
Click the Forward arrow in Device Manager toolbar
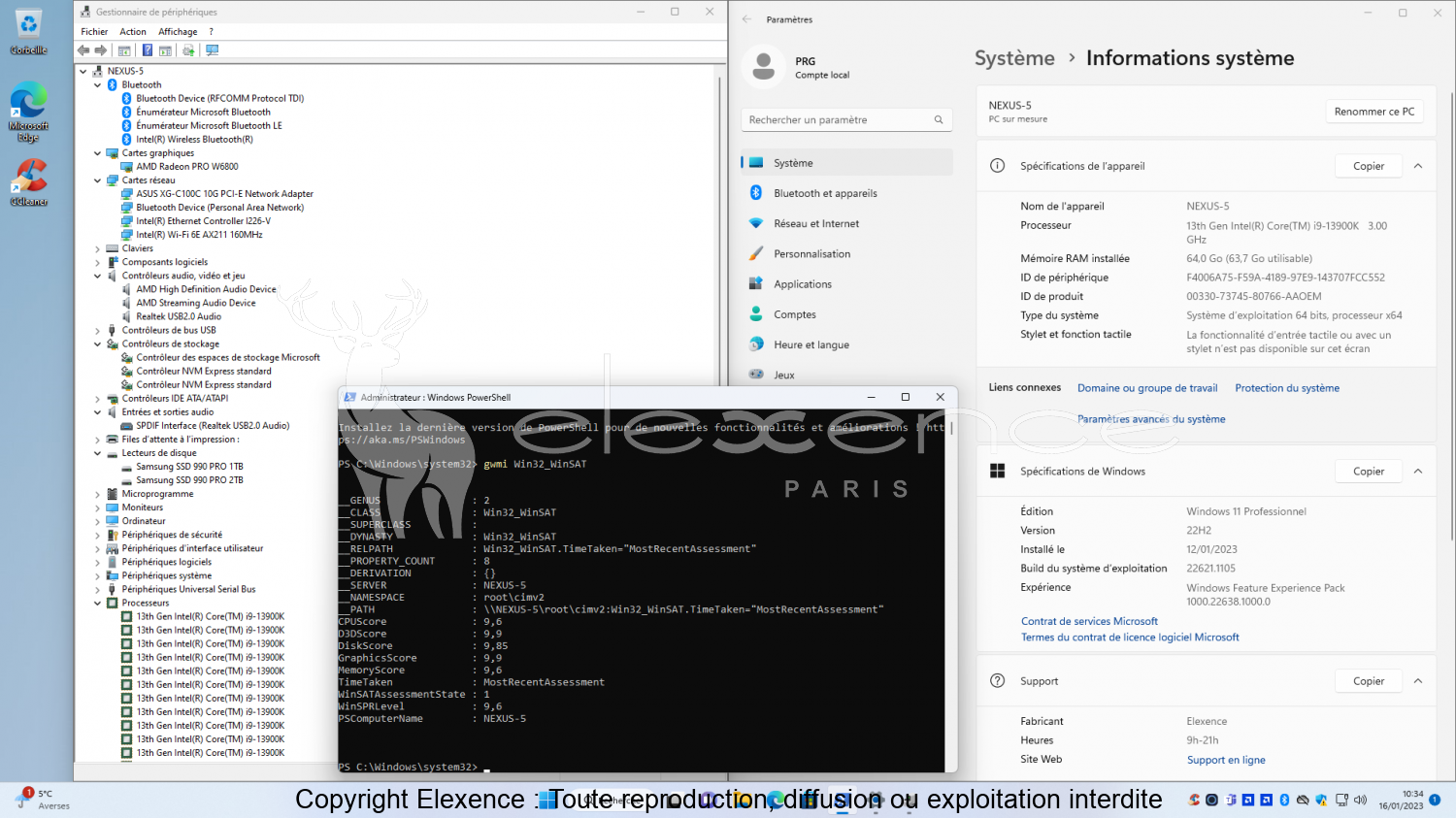coord(100,50)
